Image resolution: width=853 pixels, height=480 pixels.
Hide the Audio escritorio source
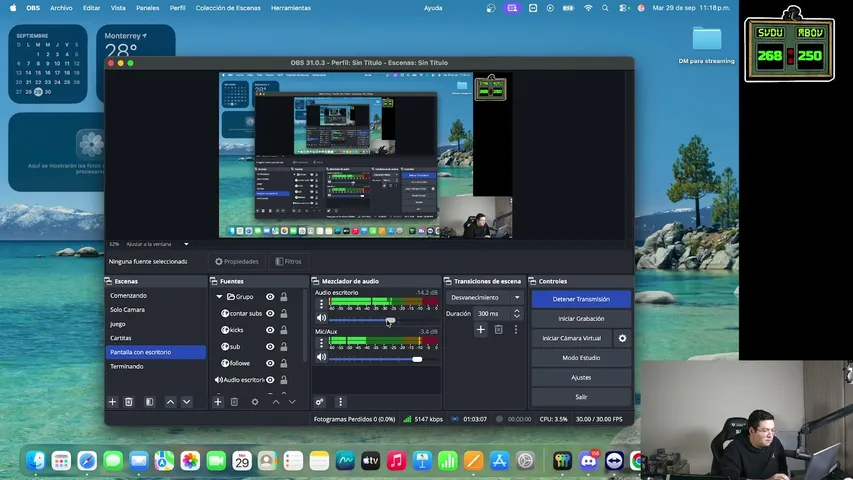pyautogui.click(x=270, y=379)
